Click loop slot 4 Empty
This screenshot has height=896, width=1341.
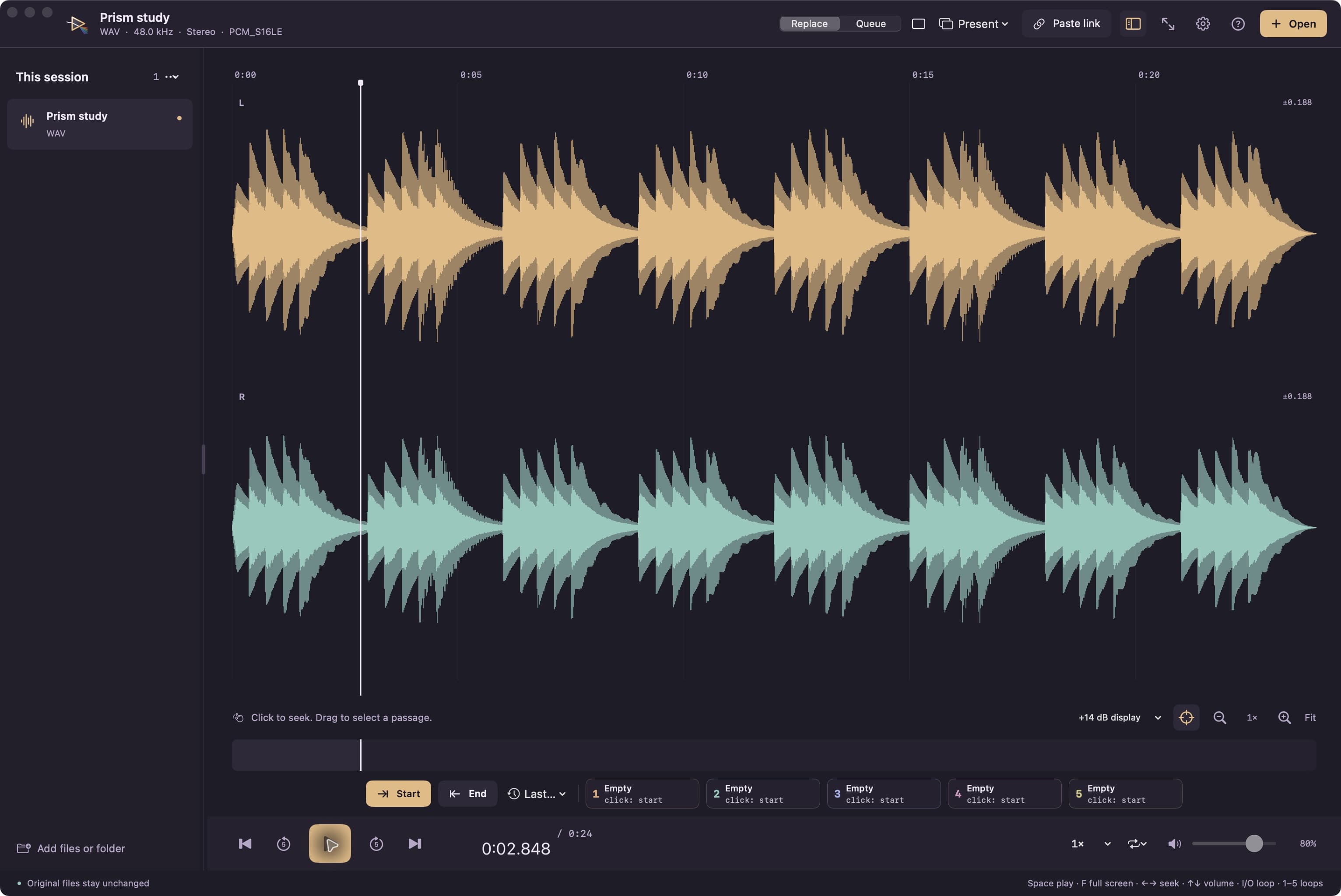click(x=1004, y=794)
